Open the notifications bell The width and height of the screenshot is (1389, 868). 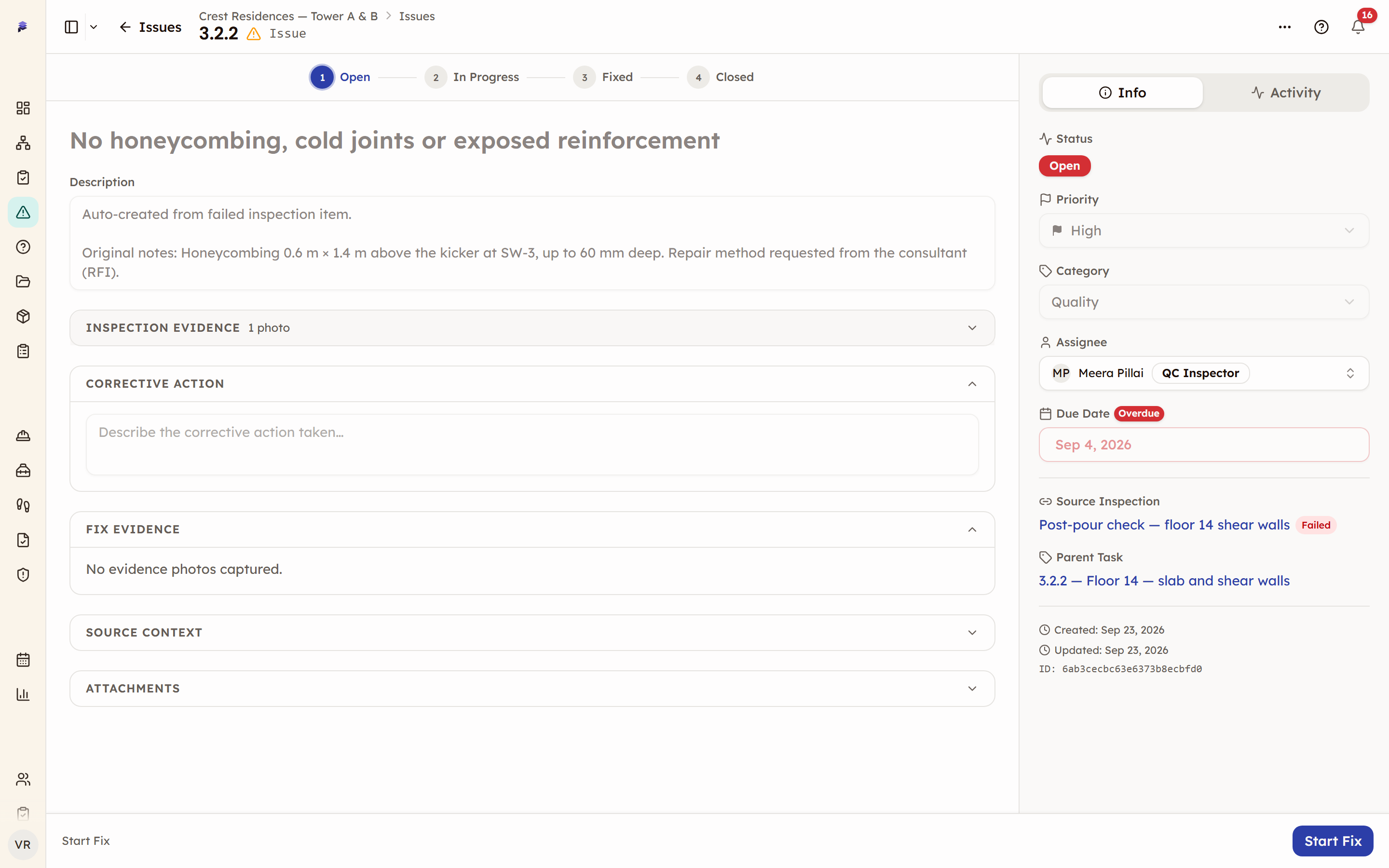pyautogui.click(x=1358, y=27)
